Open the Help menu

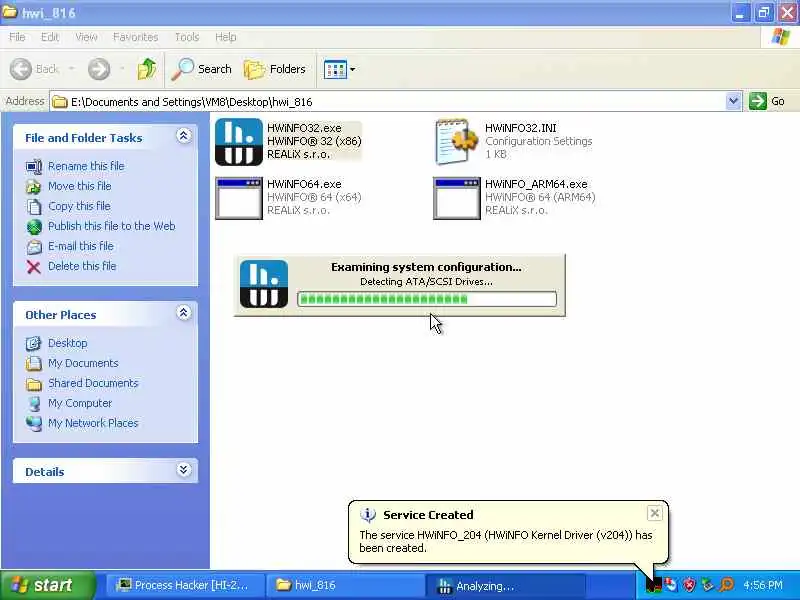(226, 37)
